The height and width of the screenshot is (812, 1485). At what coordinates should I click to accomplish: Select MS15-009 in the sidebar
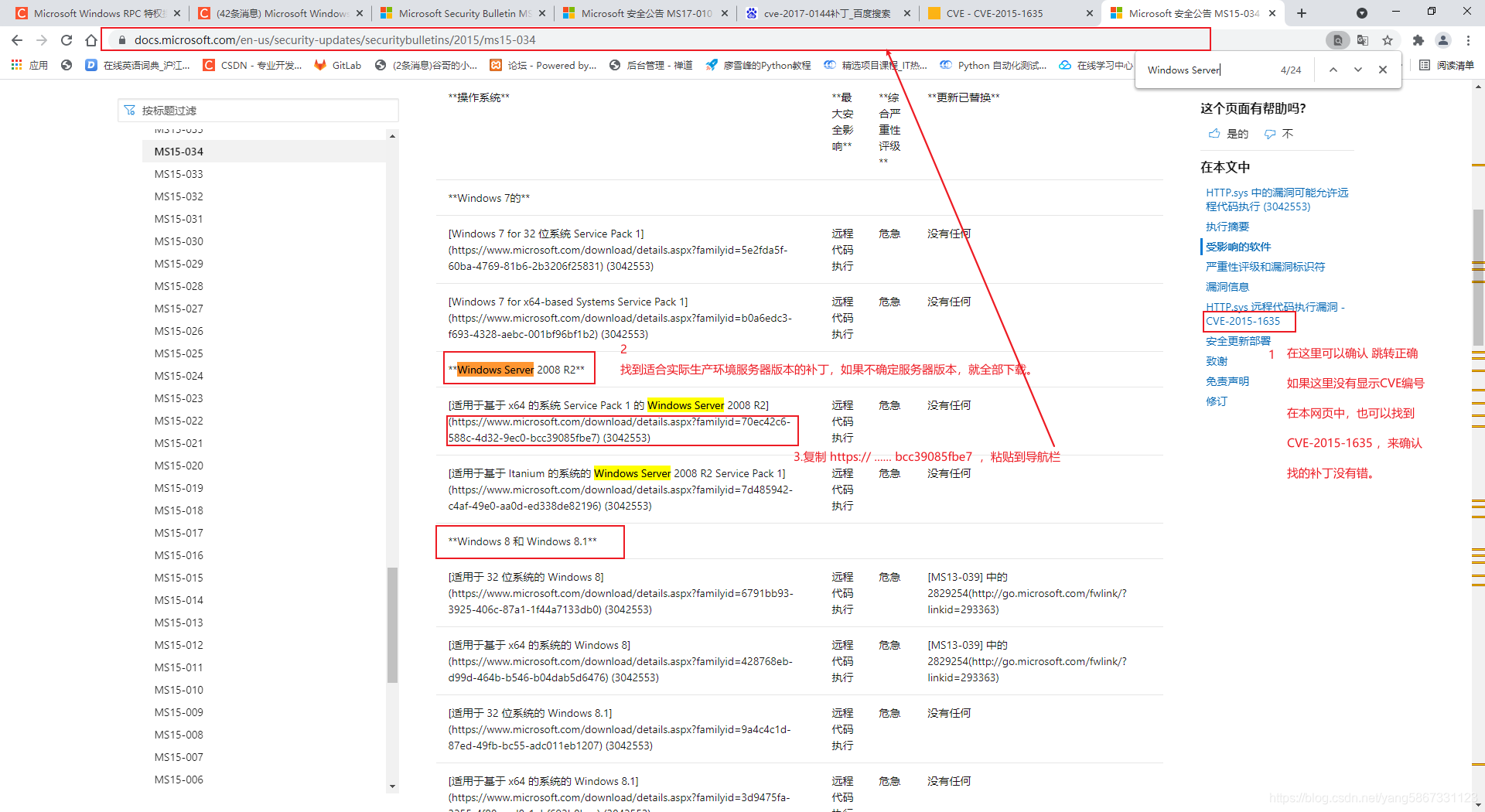tap(179, 712)
